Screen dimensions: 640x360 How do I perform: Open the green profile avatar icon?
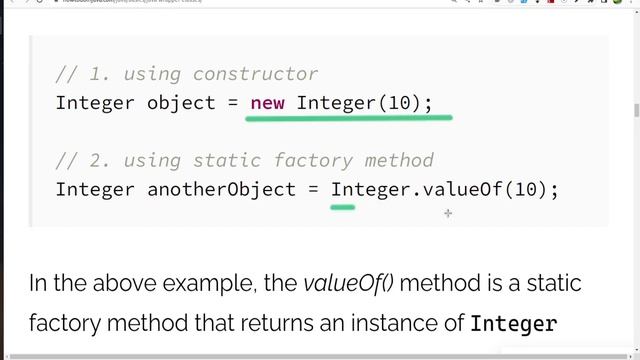click(x=617, y=1)
